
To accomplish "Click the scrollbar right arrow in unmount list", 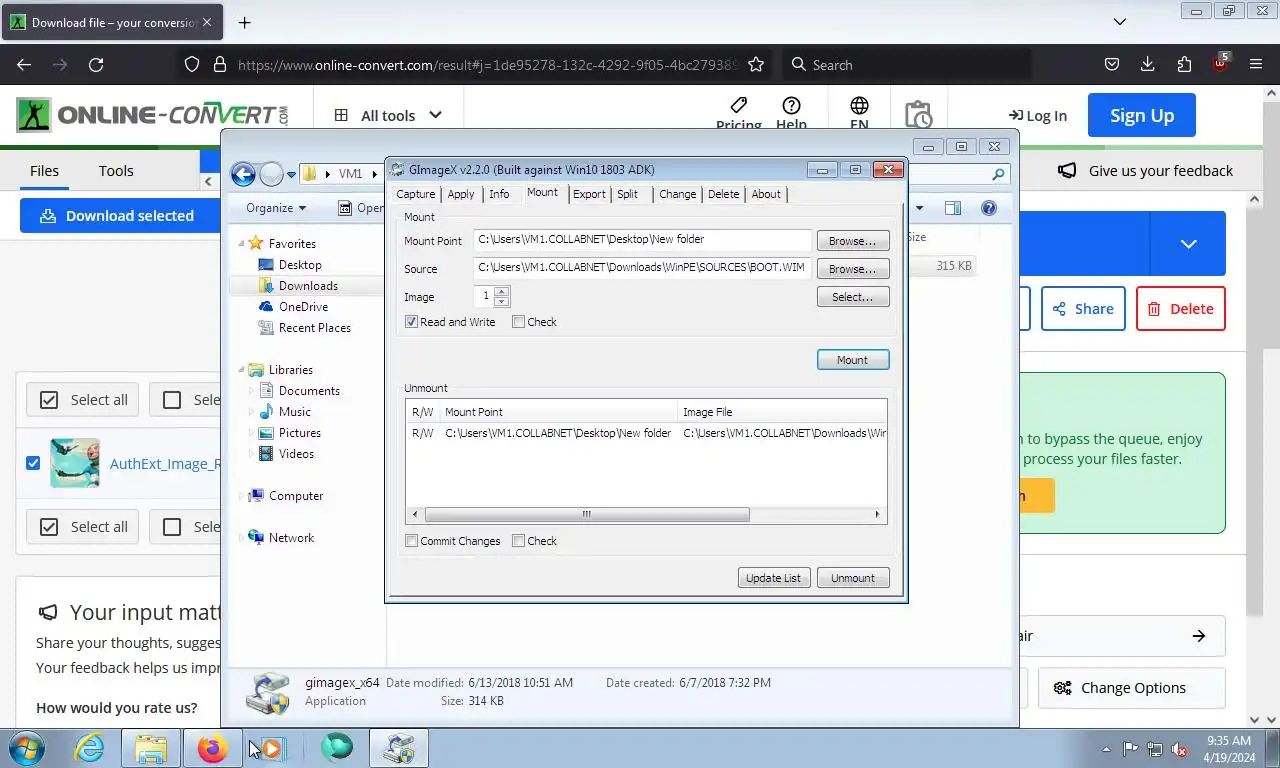I will tap(877, 515).
